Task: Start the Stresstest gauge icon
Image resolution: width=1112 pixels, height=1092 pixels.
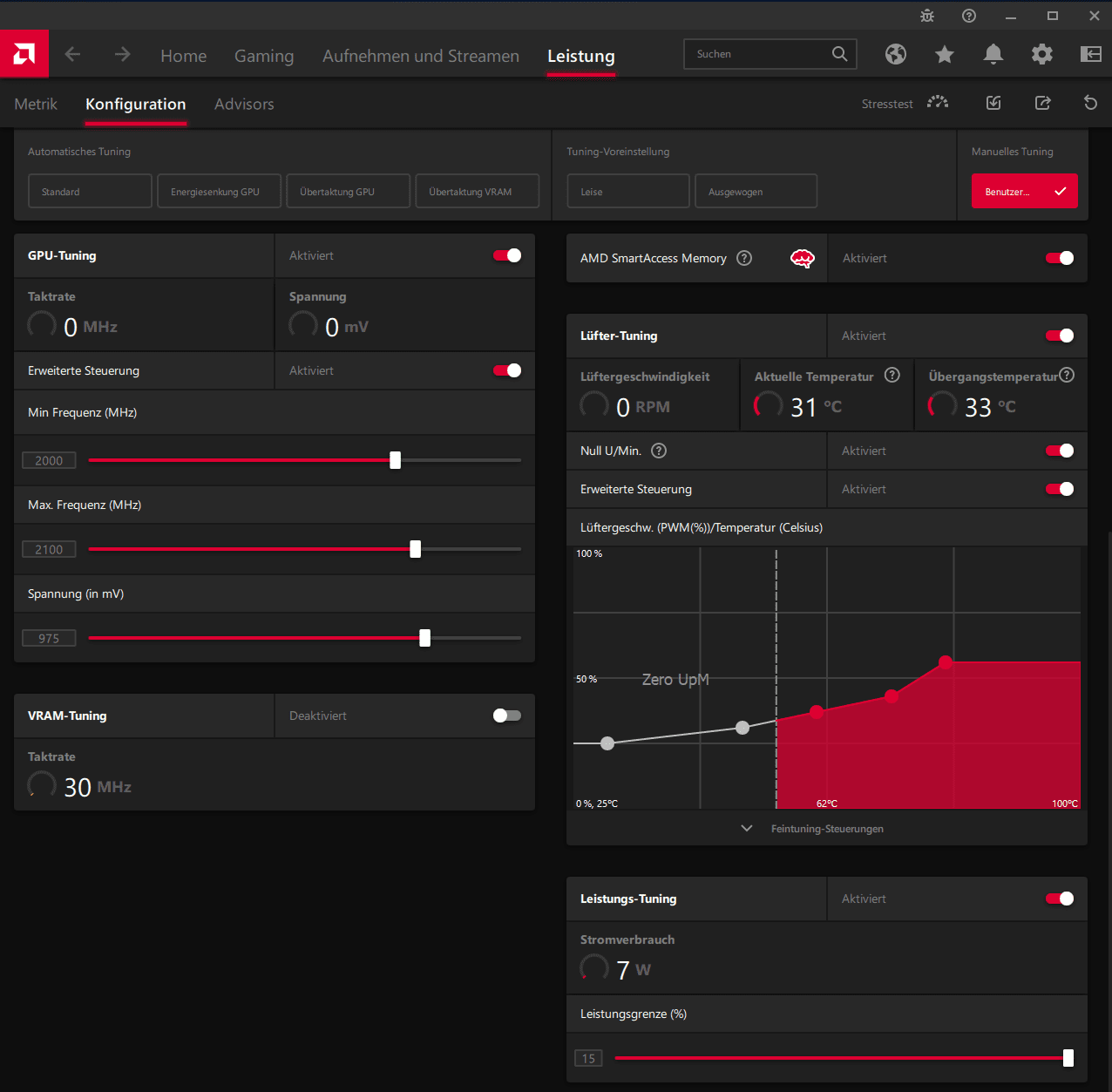Action: tap(938, 103)
